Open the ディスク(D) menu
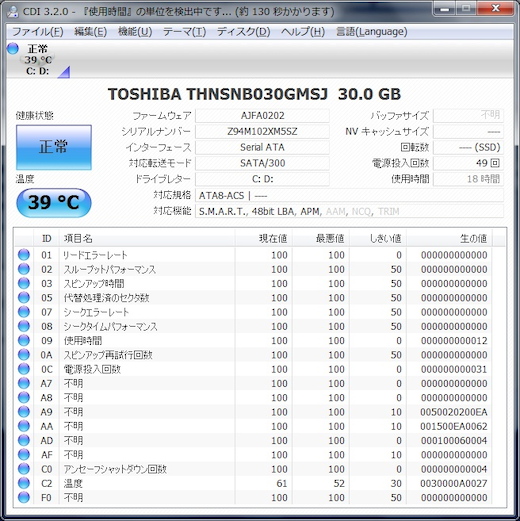Screen dimensions: 520x521 tap(243, 32)
